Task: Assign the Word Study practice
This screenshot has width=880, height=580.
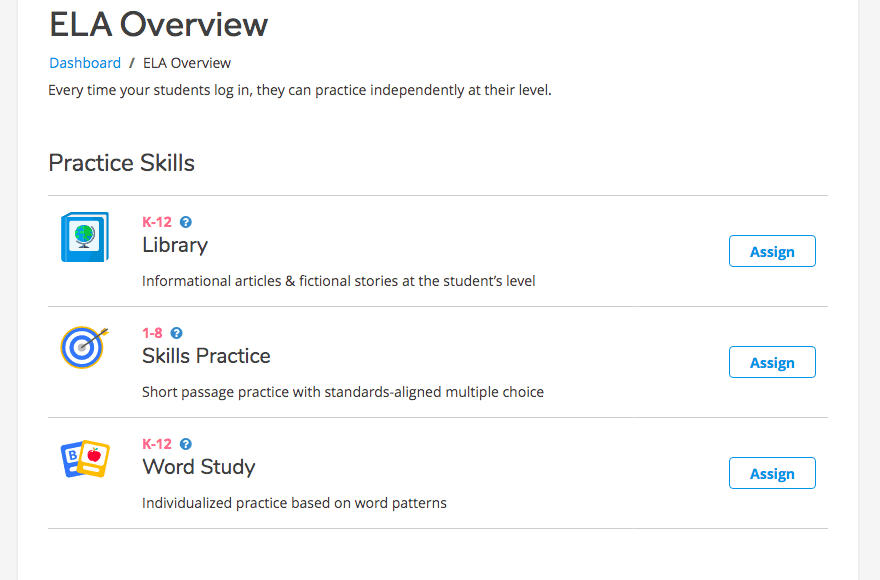Action: click(x=772, y=473)
